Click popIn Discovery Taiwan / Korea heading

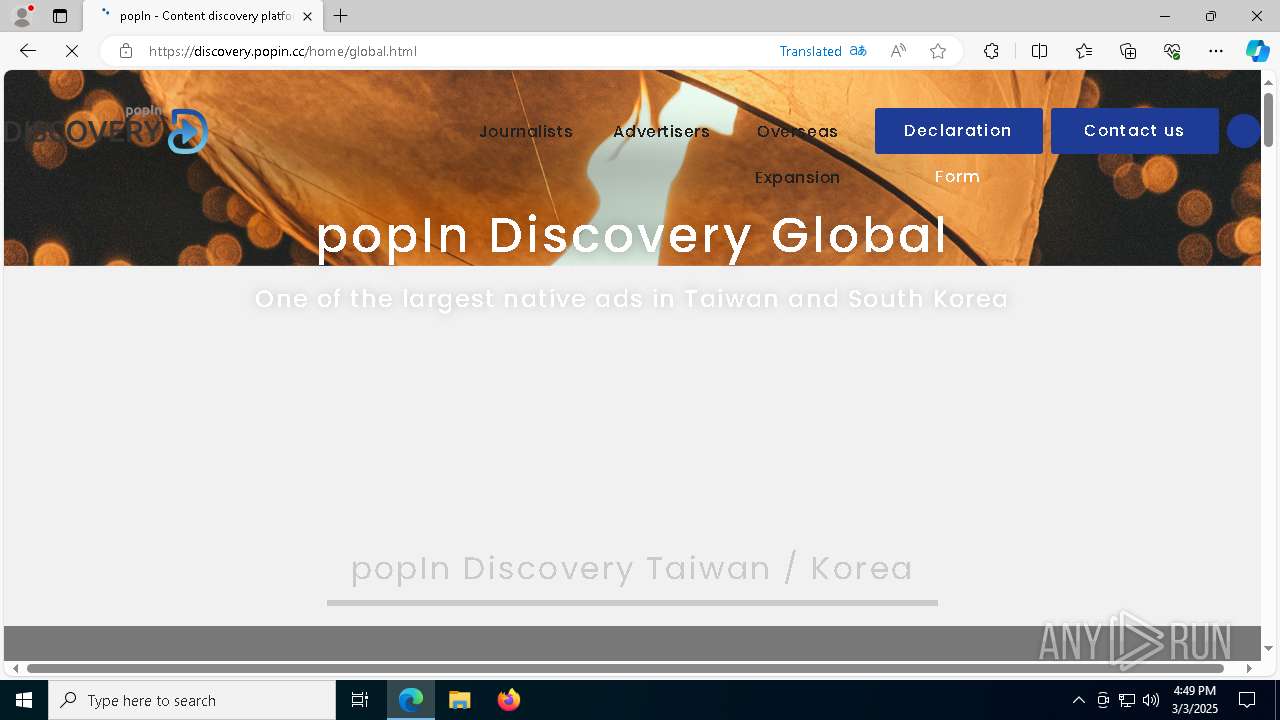[632, 568]
